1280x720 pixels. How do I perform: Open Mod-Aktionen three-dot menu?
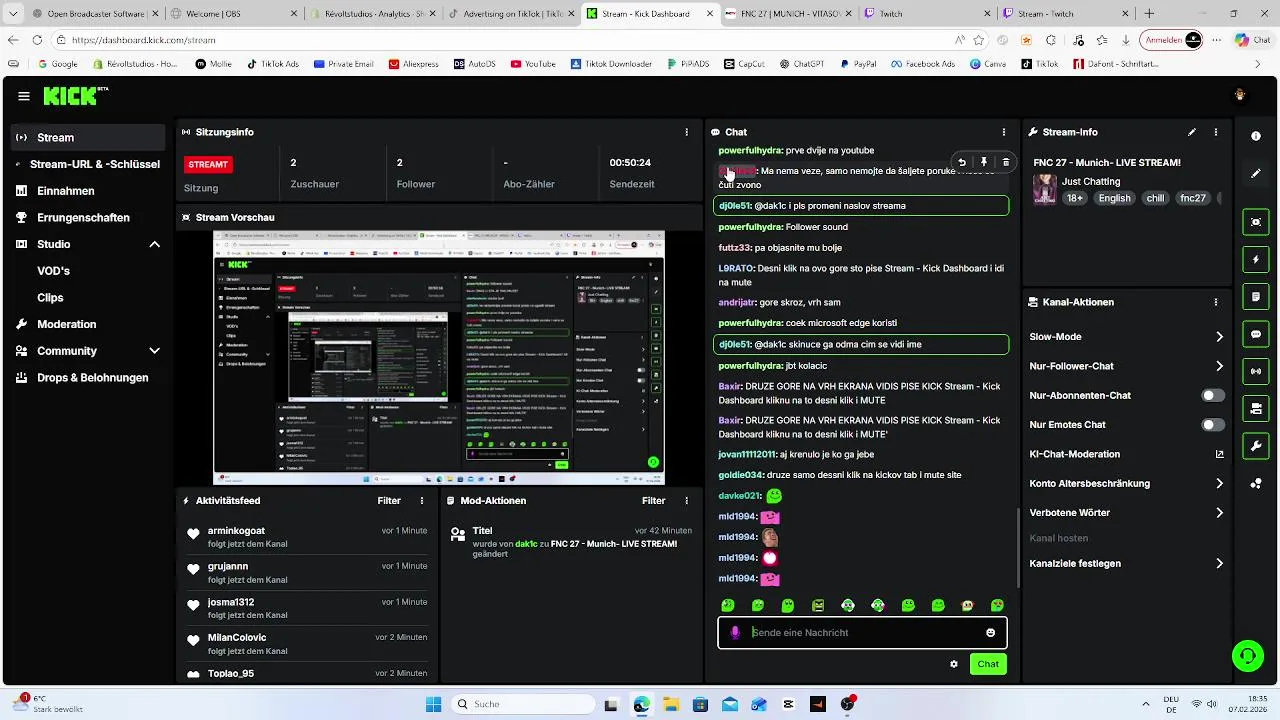point(686,501)
